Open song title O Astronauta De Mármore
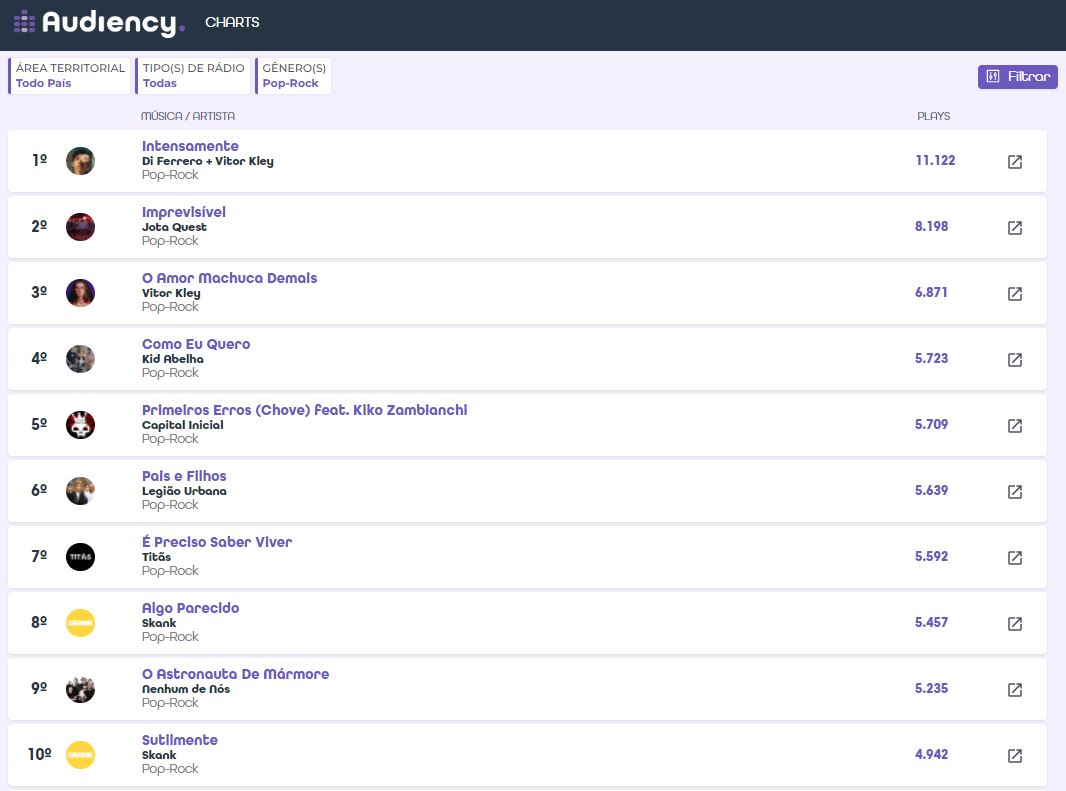 click(x=235, y=674)
